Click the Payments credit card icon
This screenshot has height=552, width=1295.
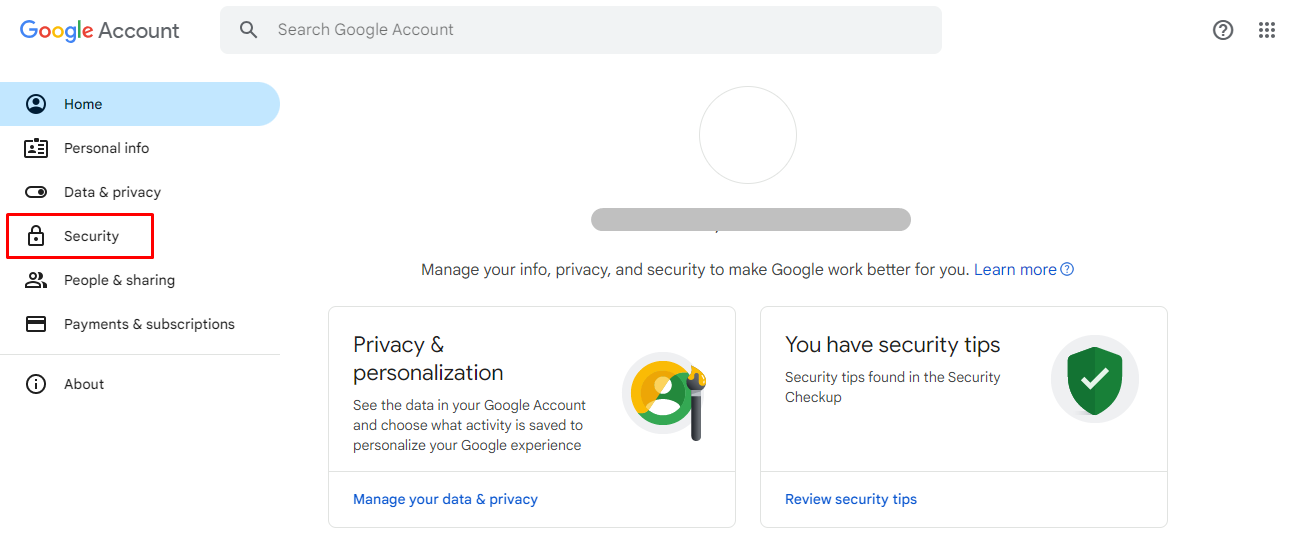pos(36,324)
